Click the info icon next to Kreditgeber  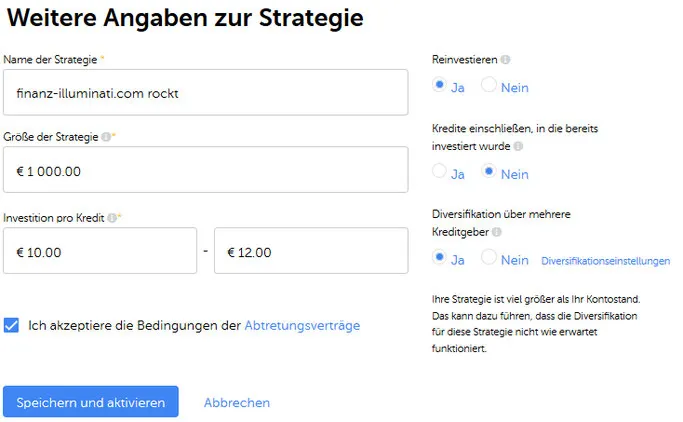click(x=497, y=232)
